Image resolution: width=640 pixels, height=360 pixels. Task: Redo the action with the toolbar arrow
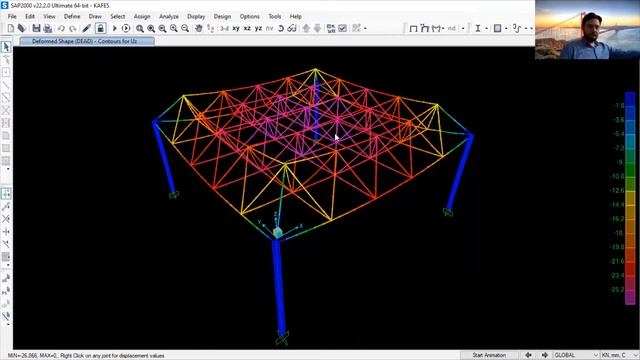[x=73, y=28]
